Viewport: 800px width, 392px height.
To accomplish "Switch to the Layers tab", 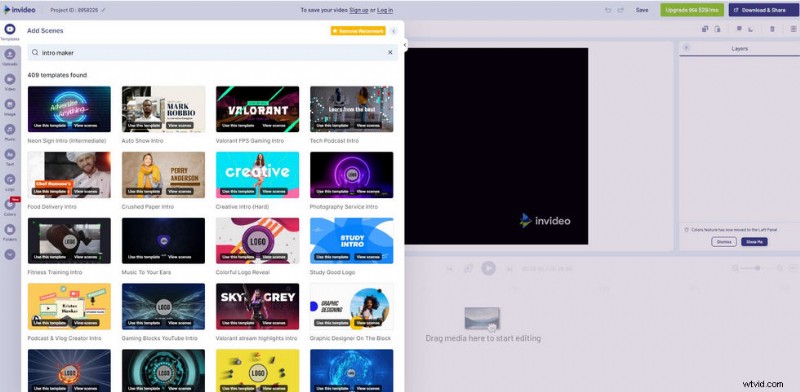I will [739, 48].
